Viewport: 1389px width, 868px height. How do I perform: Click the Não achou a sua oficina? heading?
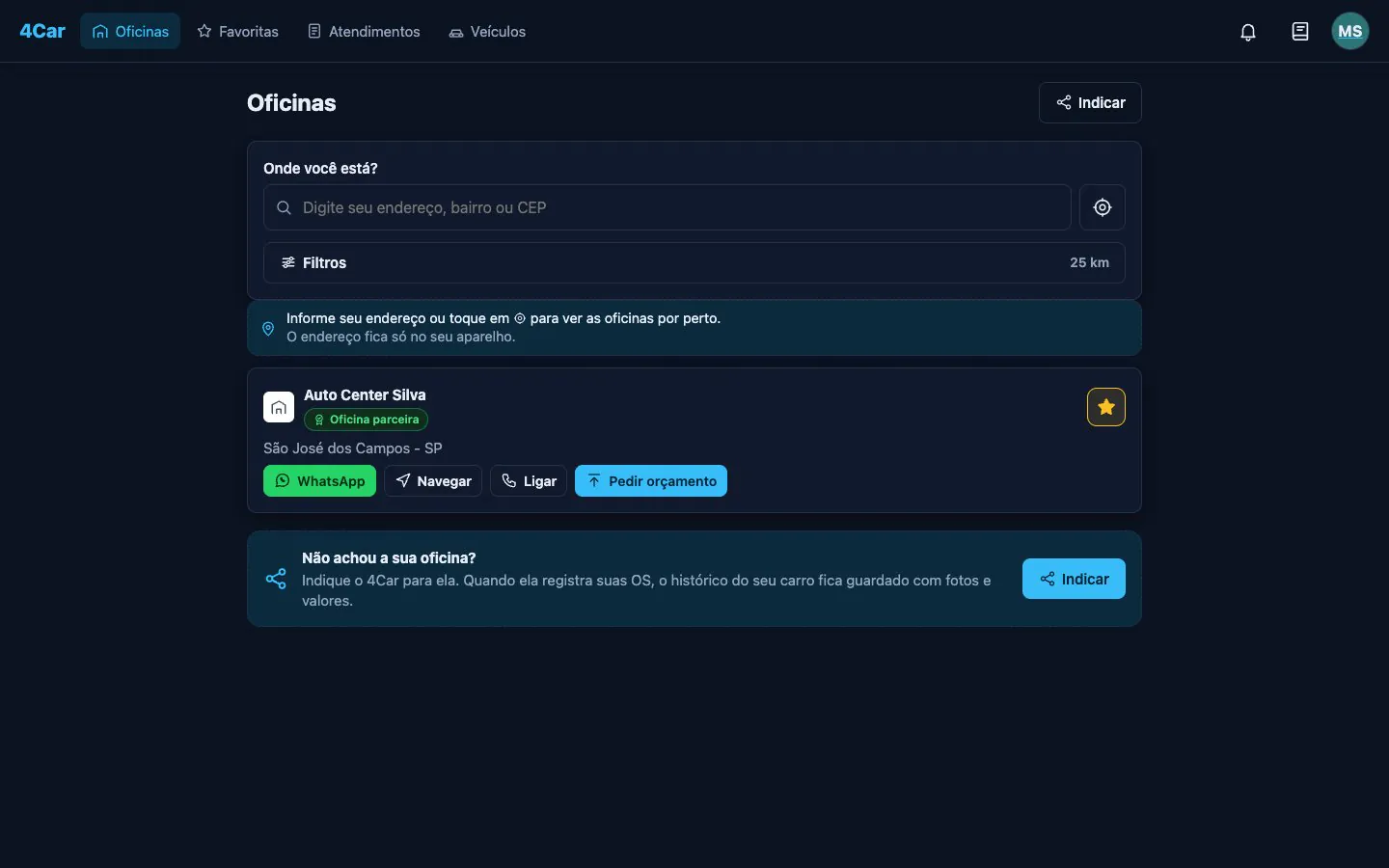tap(389, 557)
